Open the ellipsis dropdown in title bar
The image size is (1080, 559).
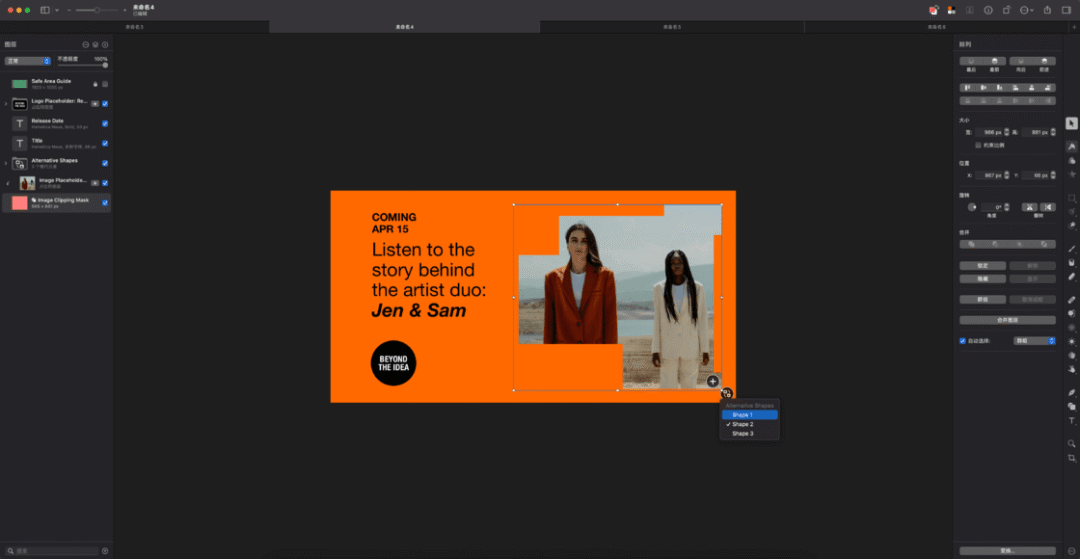[1026, 10]
